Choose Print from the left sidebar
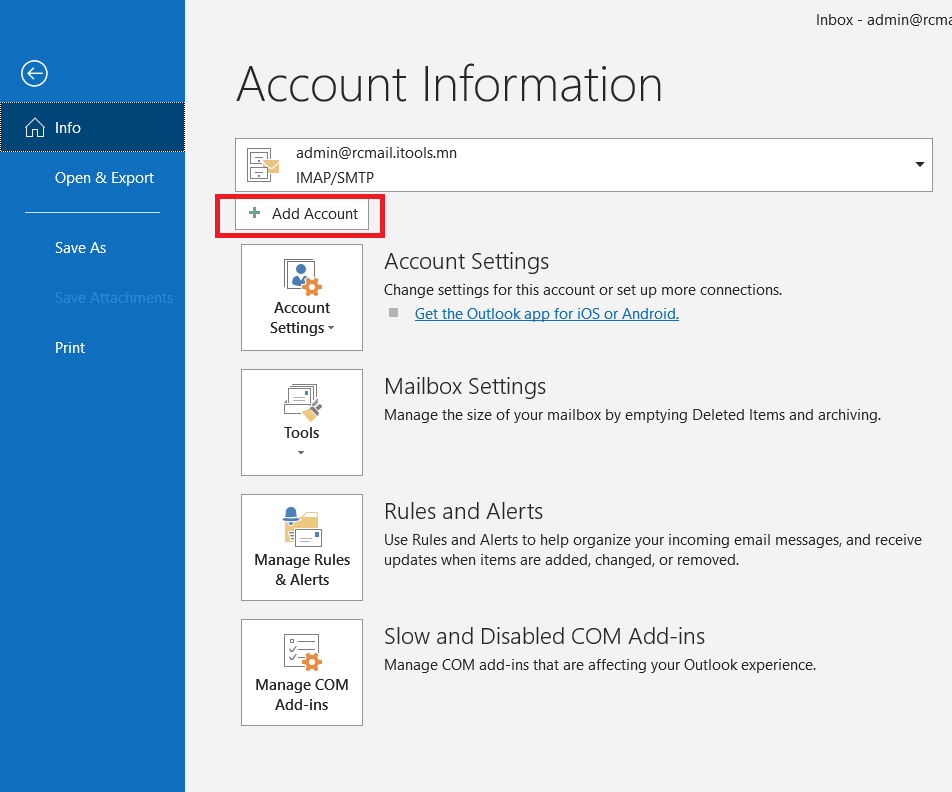This screenshot has height=792, width=952. coord(70,348)
